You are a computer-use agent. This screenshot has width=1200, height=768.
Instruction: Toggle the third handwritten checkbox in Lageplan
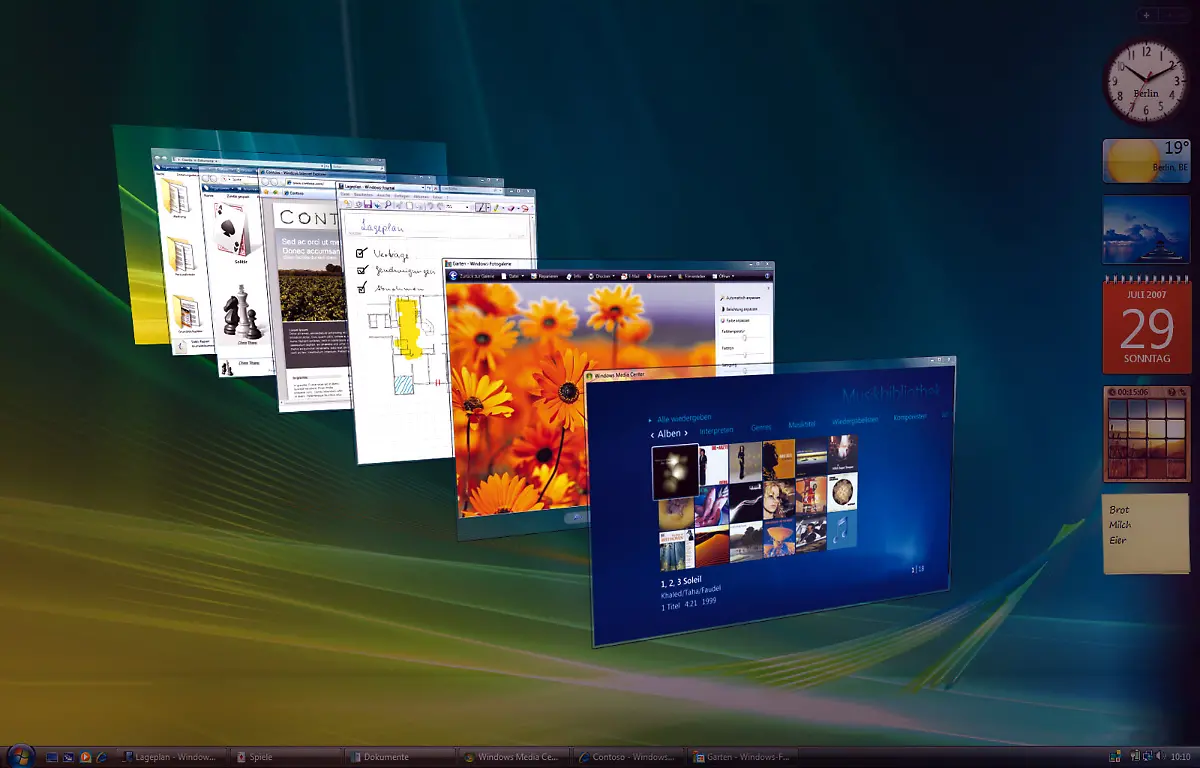(361, 288)
